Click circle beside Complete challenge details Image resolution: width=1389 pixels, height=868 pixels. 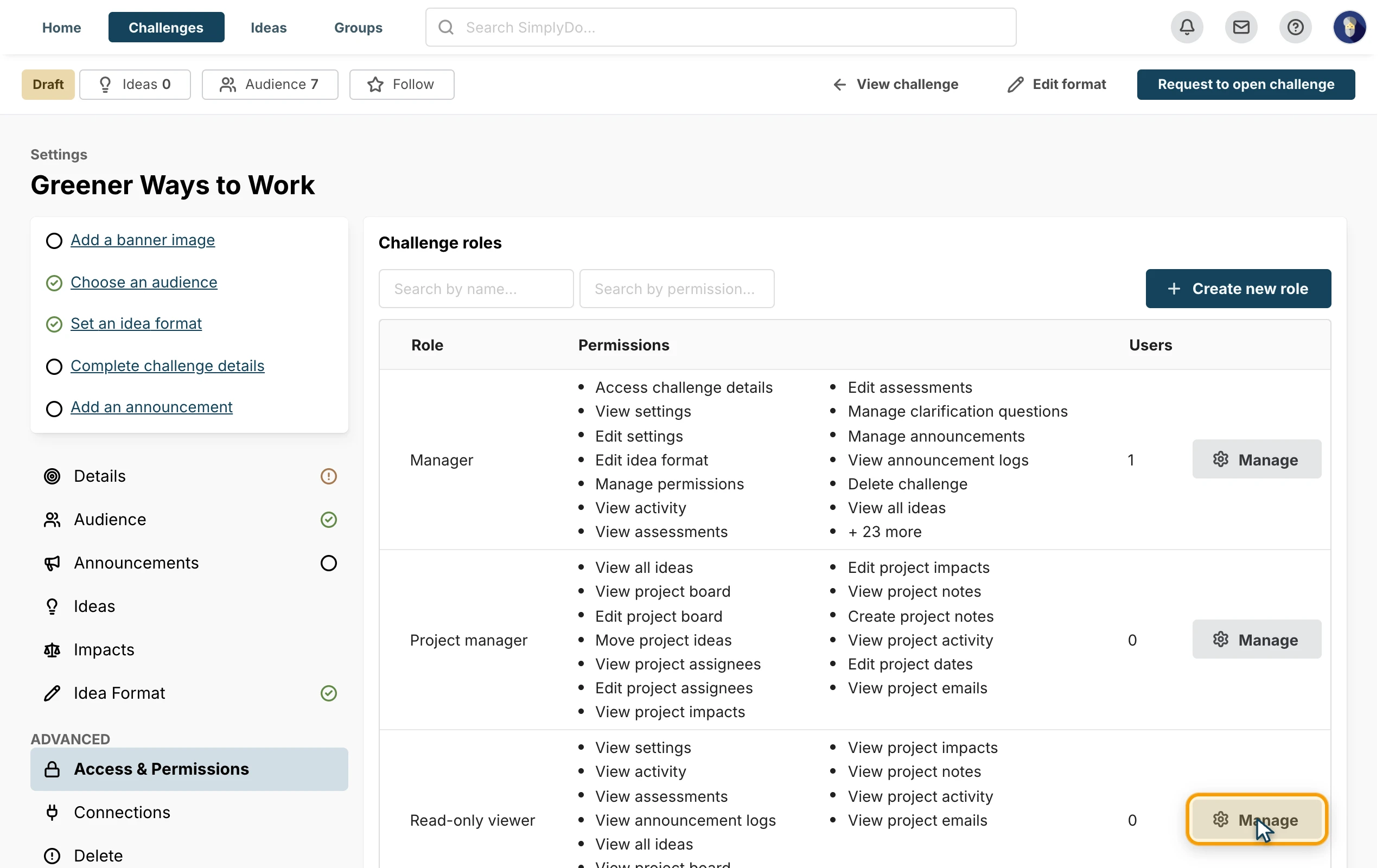pos(54,366)
